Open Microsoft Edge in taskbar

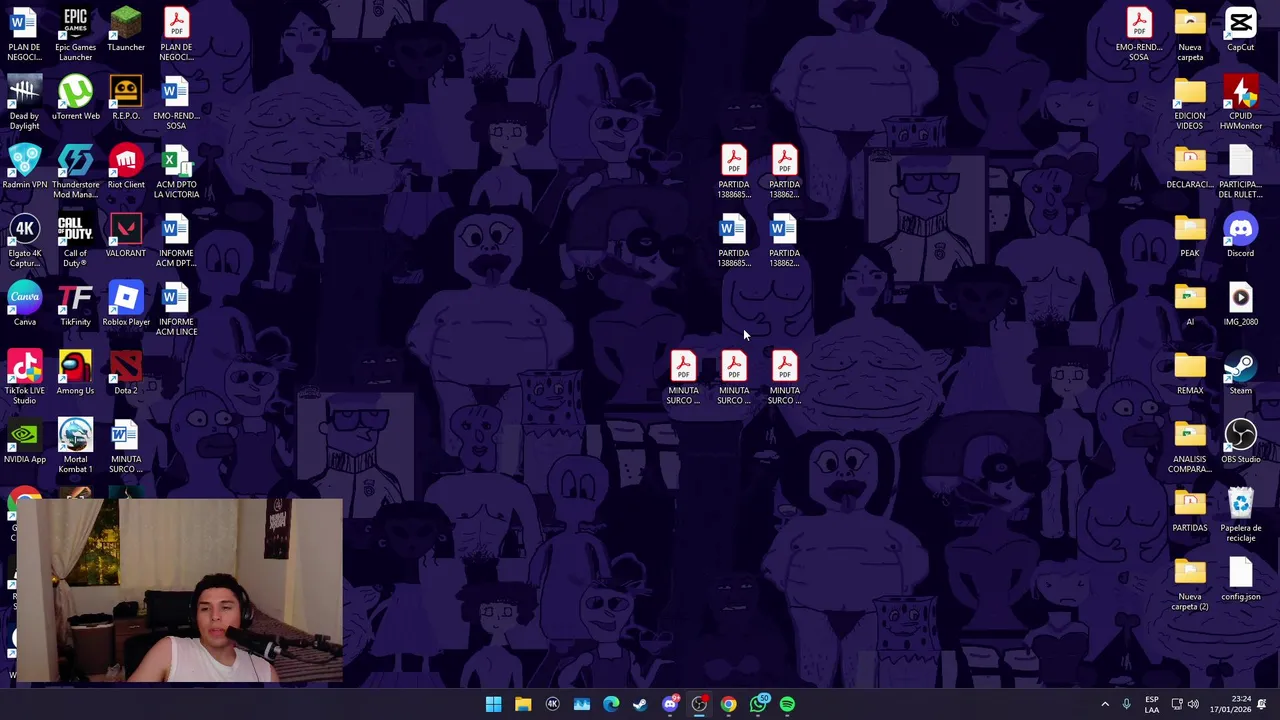click(611, 704)
